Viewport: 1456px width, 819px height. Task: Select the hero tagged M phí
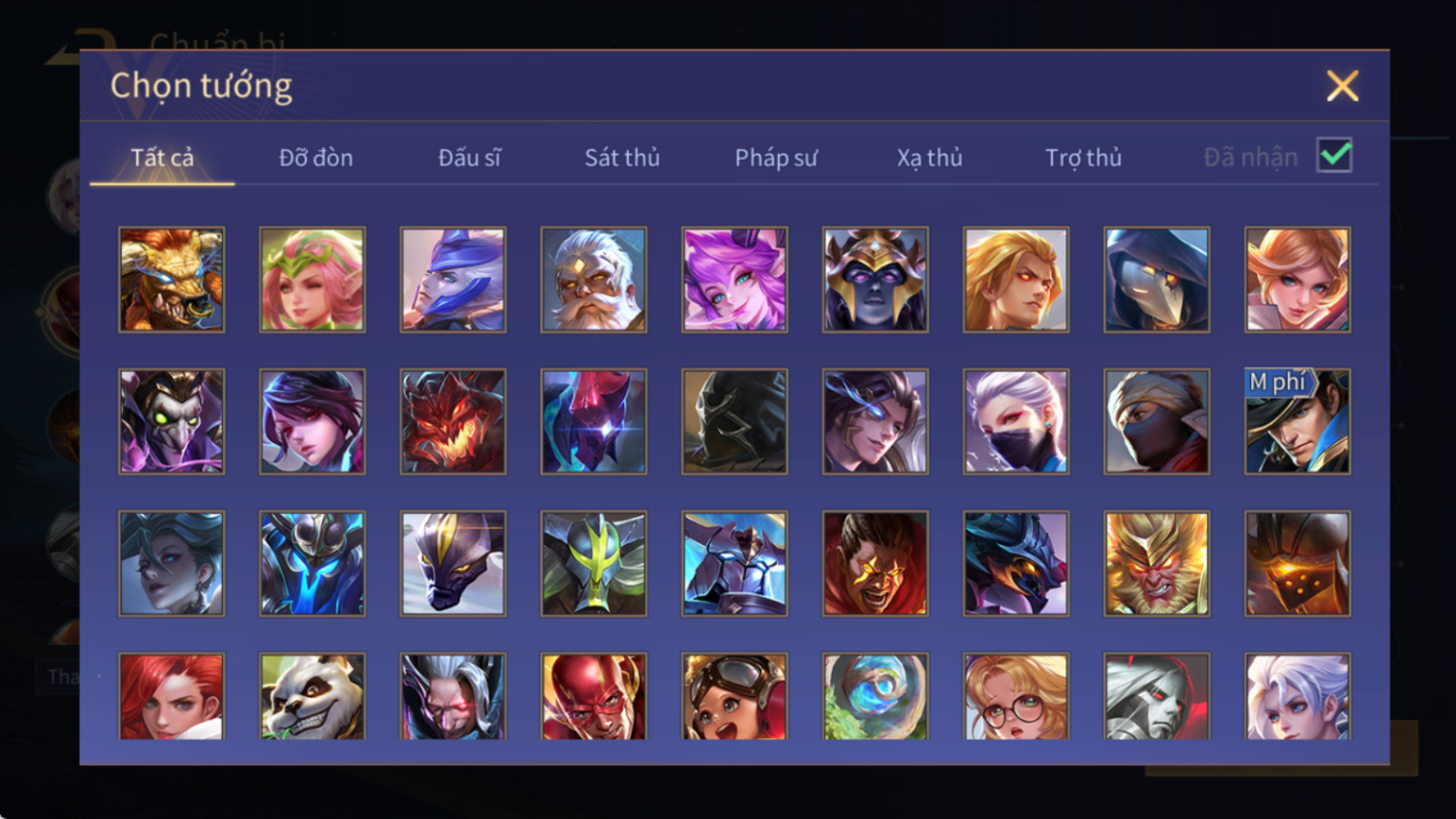[1297, 421]
